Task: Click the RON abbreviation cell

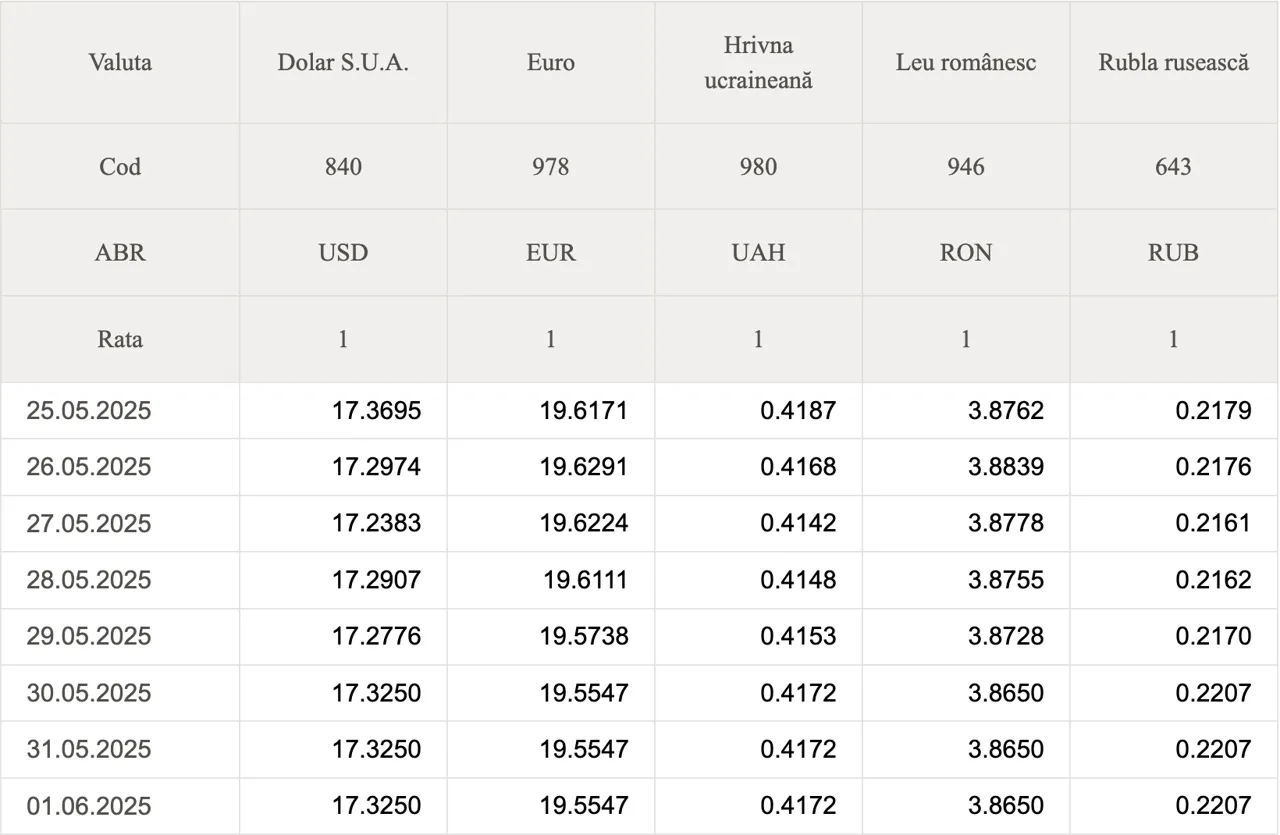Action: [x=966, y=253]
